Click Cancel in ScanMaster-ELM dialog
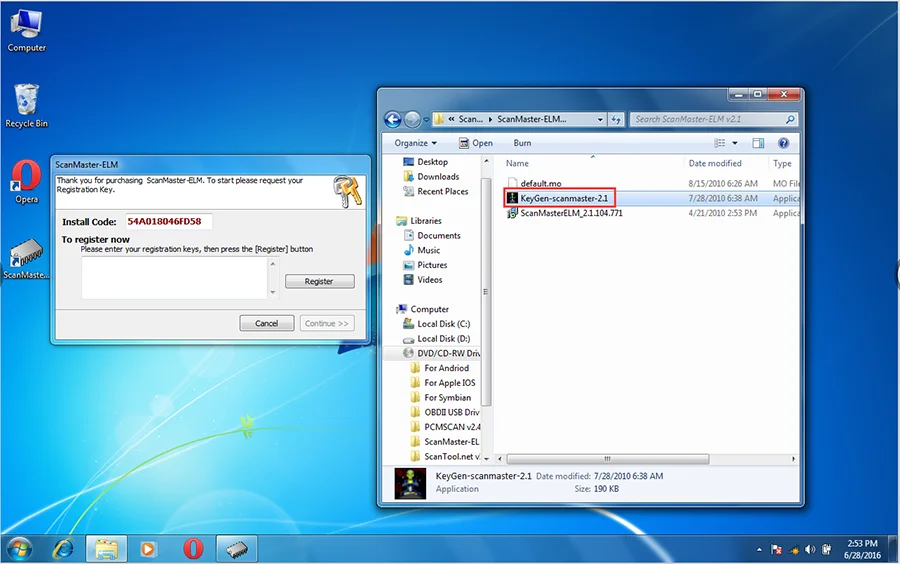The width and height of the screenshot is (900, 564). 267,323
